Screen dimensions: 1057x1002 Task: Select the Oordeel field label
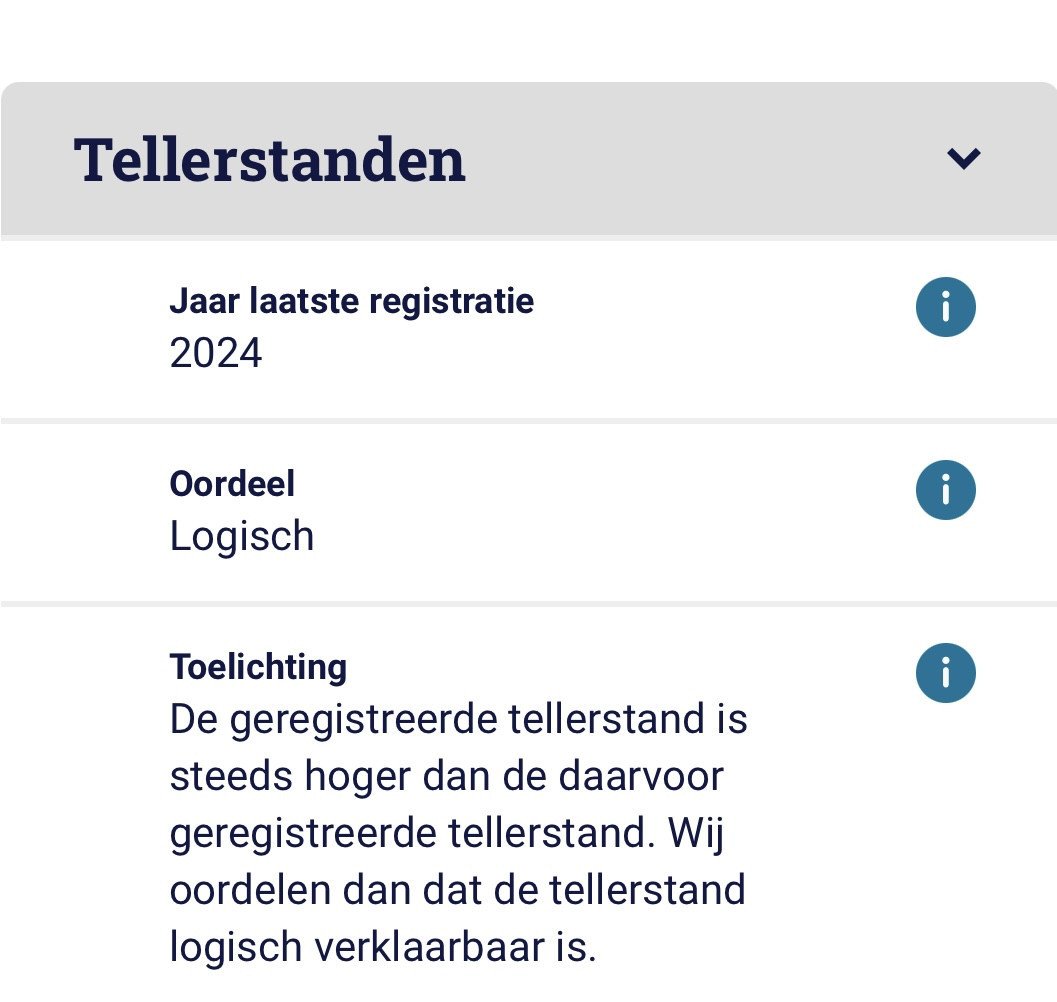point(232,483)
